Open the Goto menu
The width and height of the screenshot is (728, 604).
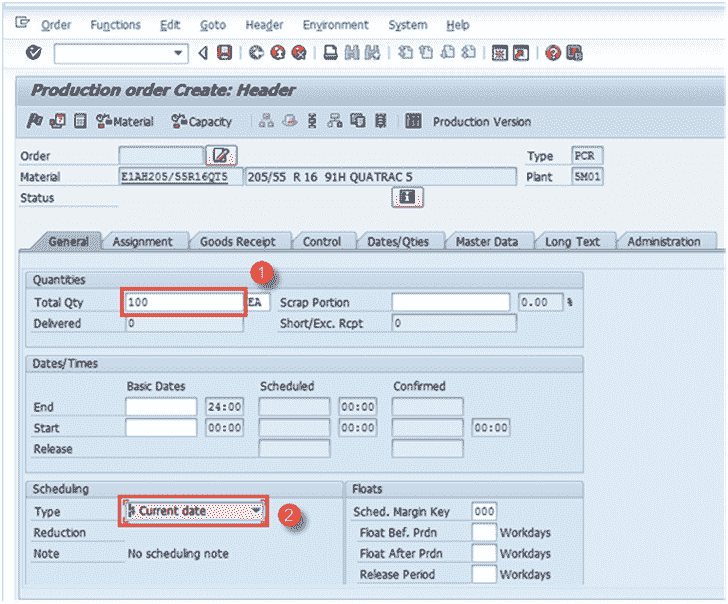[213, 25]
